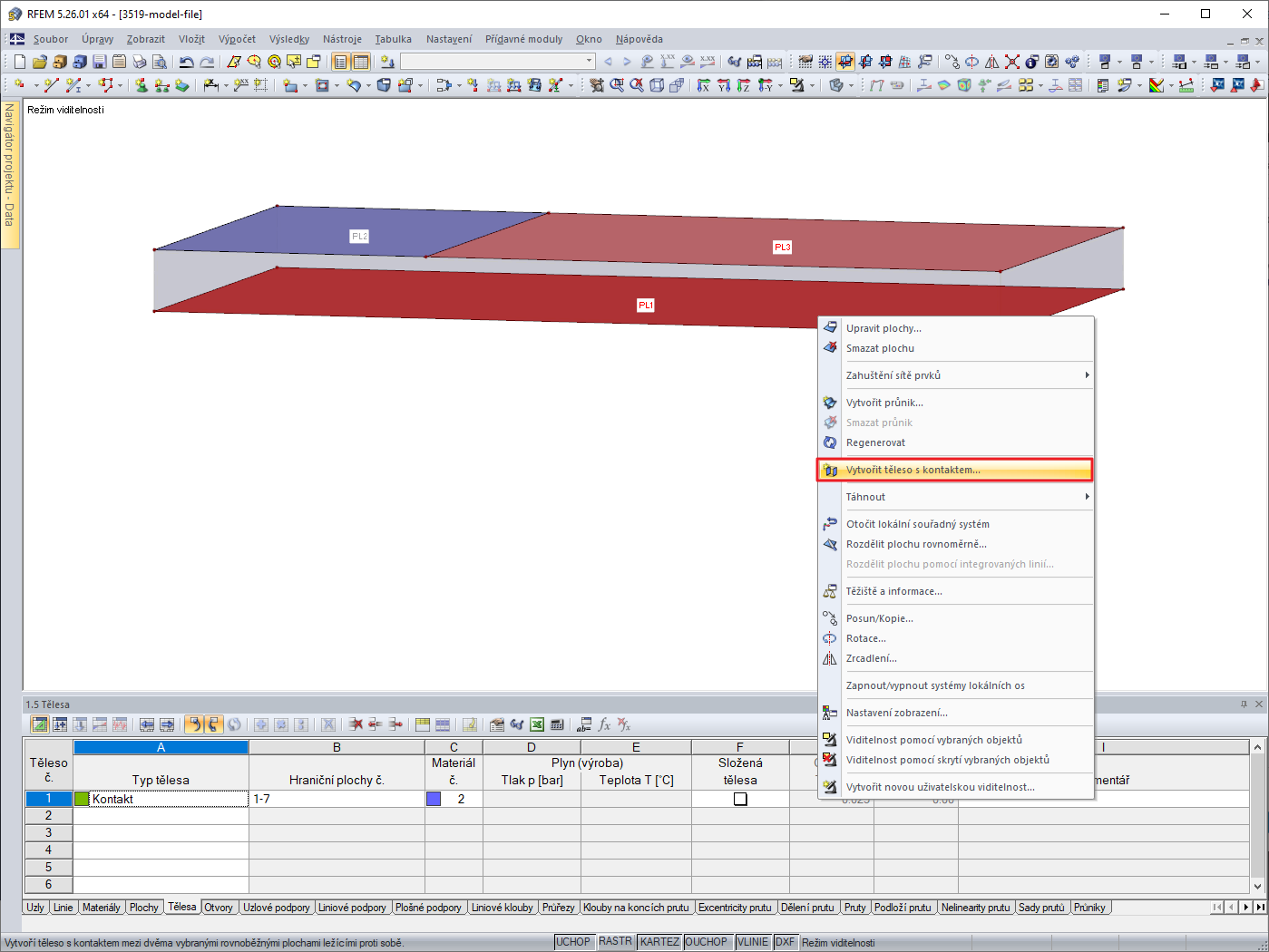Toggle KARTEZ mode in status bar
The height and width of the screenshot is (952, 1269).
pyautogui.click(x=659, y=942)
